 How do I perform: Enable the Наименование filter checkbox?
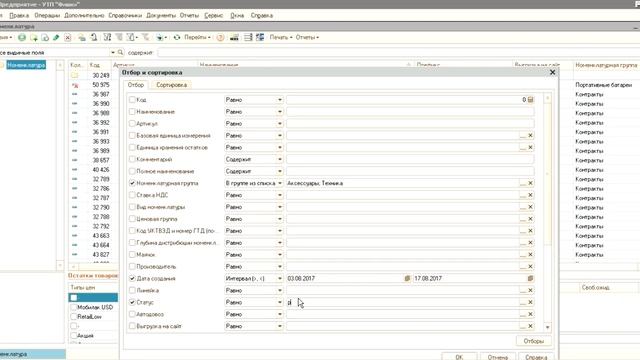pyautogui.click(x=132, y=111)
